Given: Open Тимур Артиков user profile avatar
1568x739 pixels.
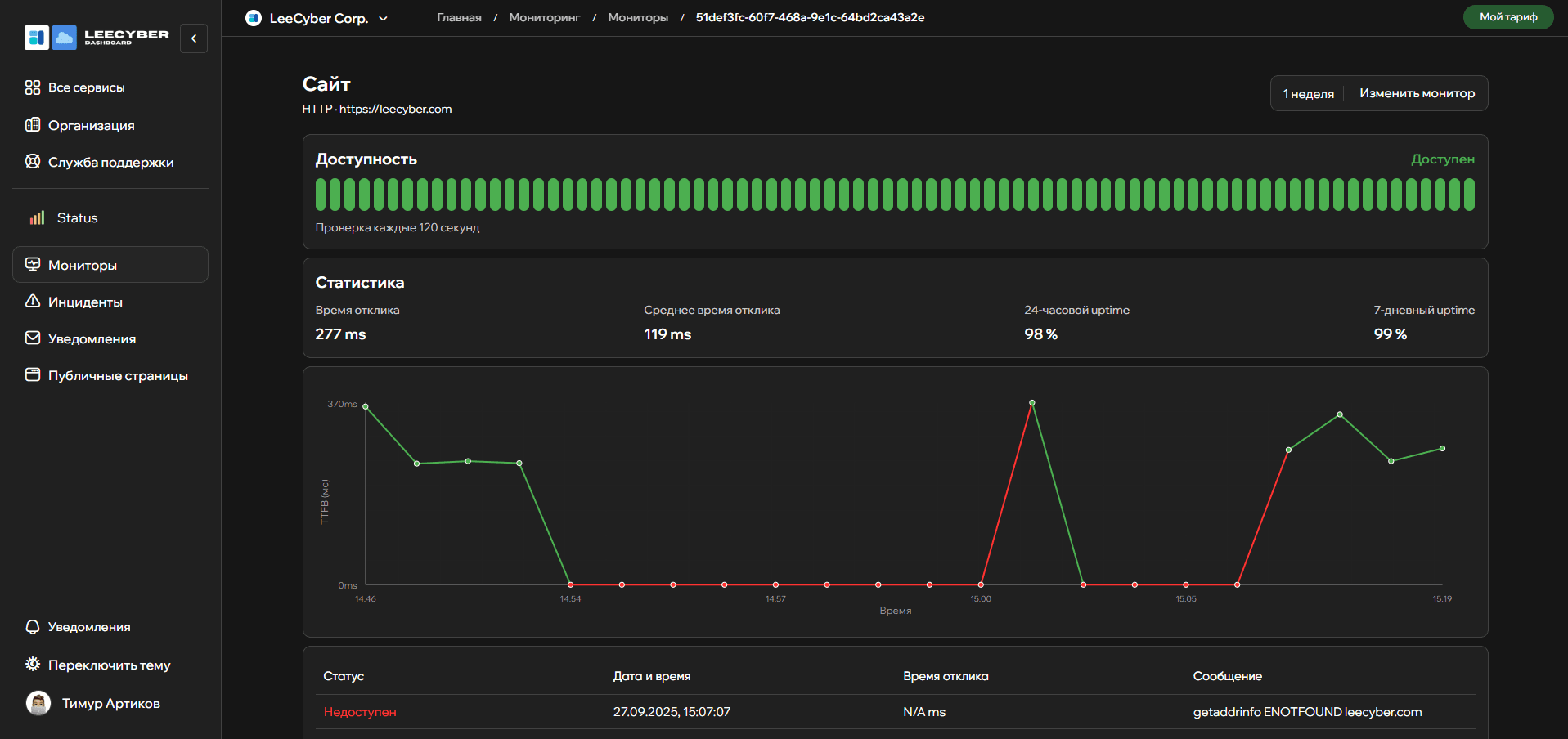Looking at the screenshot, I should pyautogui.click(x=38, y=703).
